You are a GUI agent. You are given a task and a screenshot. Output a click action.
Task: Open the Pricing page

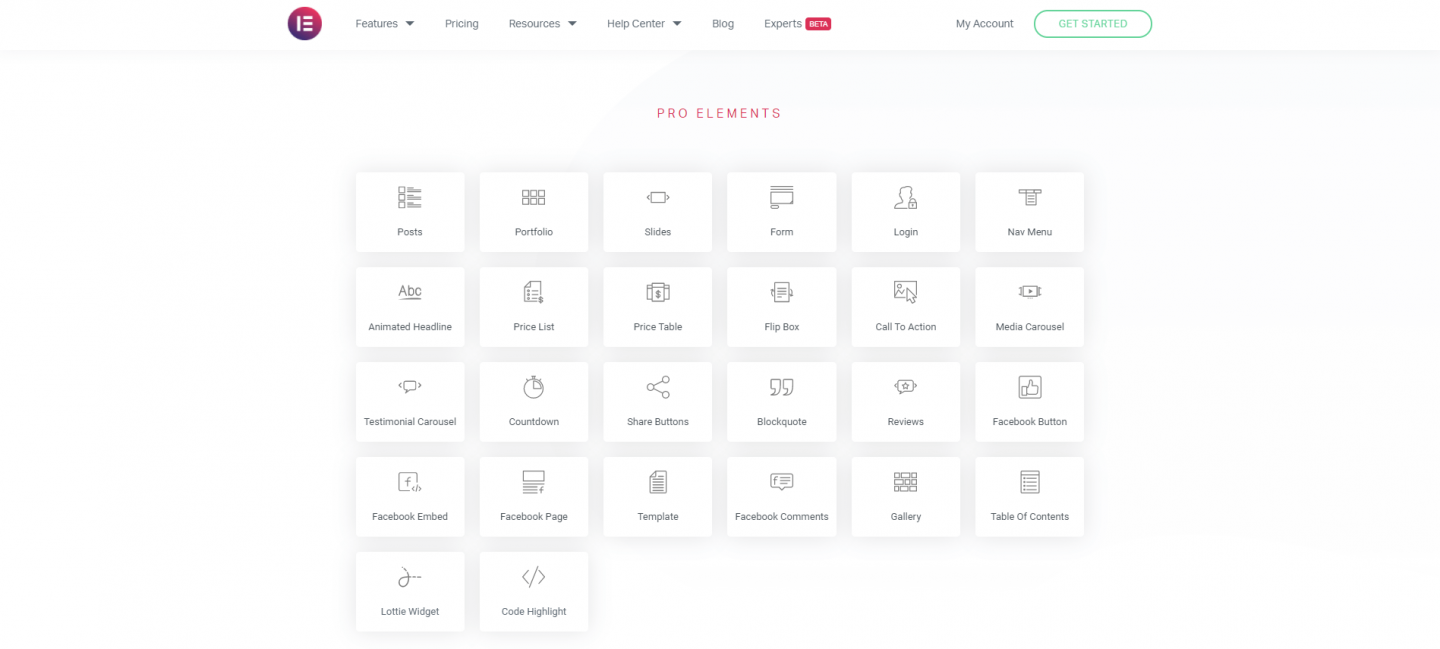pos(462,24)
